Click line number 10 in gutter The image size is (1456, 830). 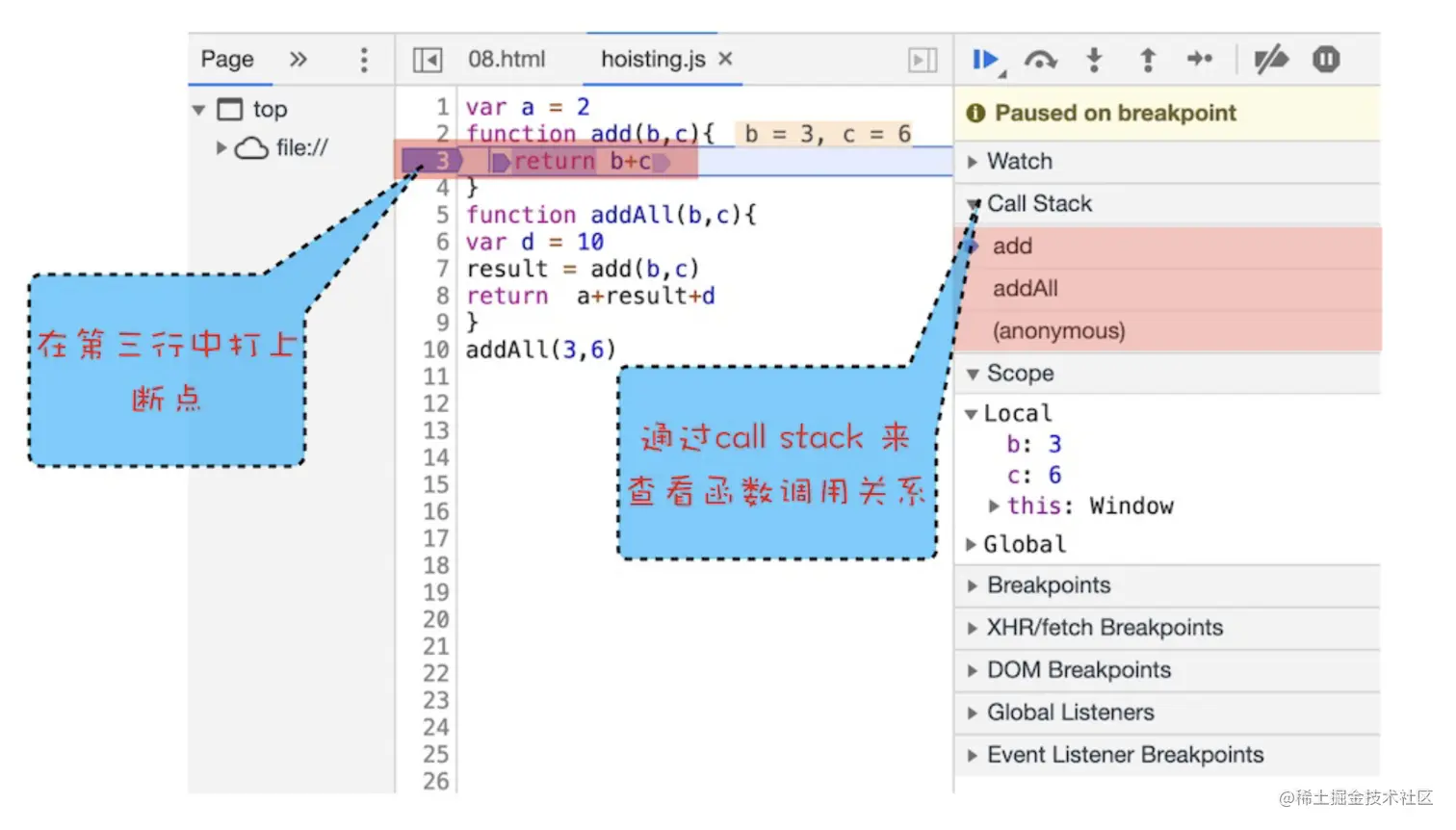tap(436, 350)
